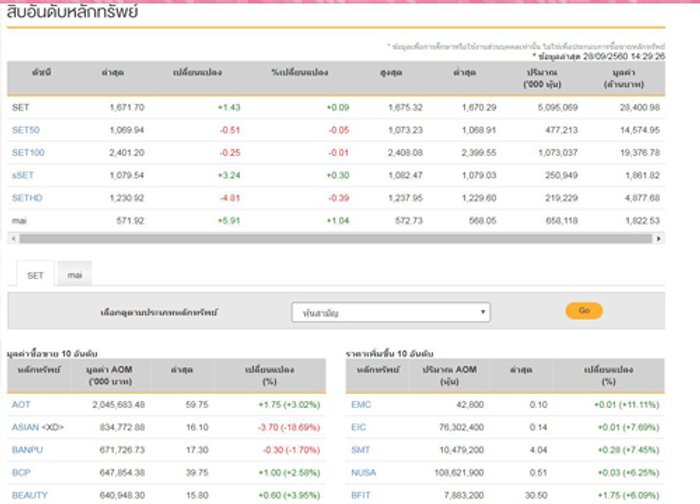Click the AOT stock link

click(x=21, y=404)
